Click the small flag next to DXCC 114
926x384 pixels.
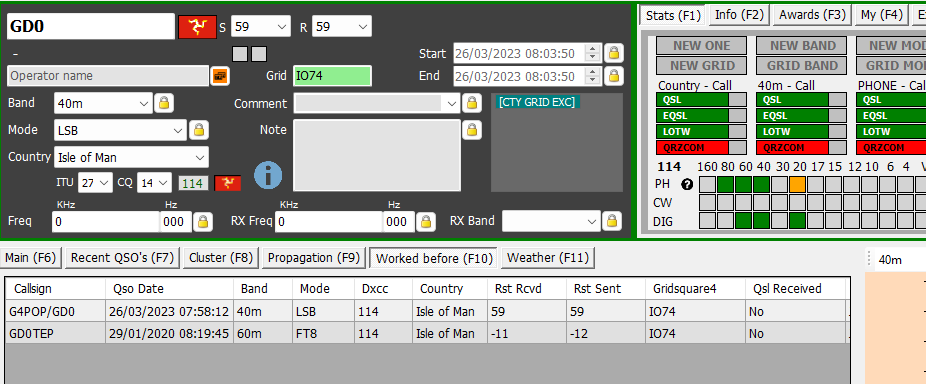click(227, 183)
